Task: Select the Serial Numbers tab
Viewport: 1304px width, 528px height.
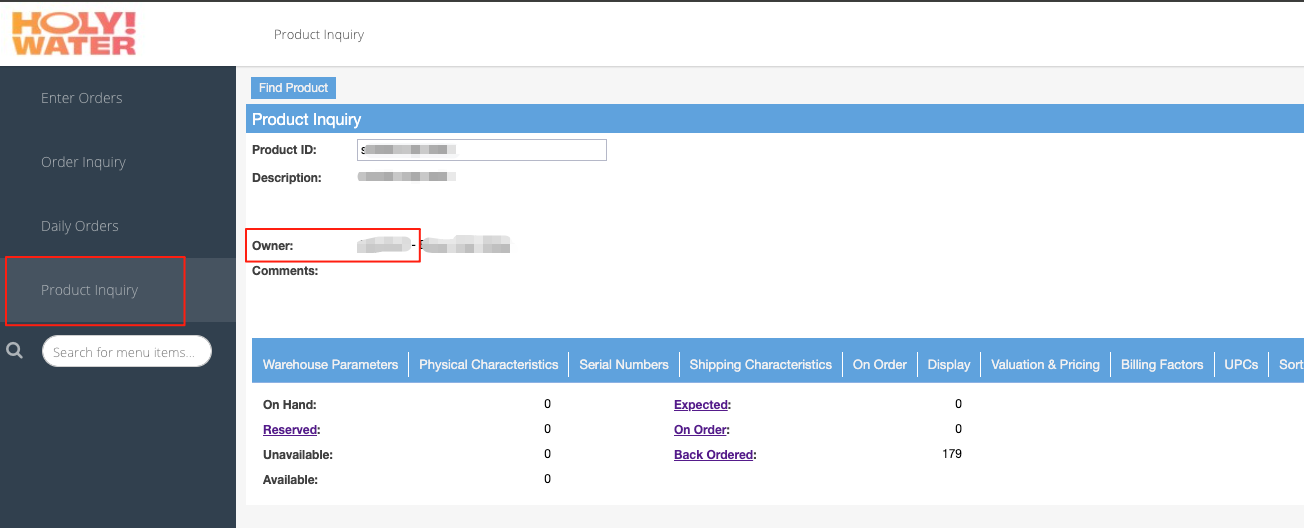Action: pos(624,365)
